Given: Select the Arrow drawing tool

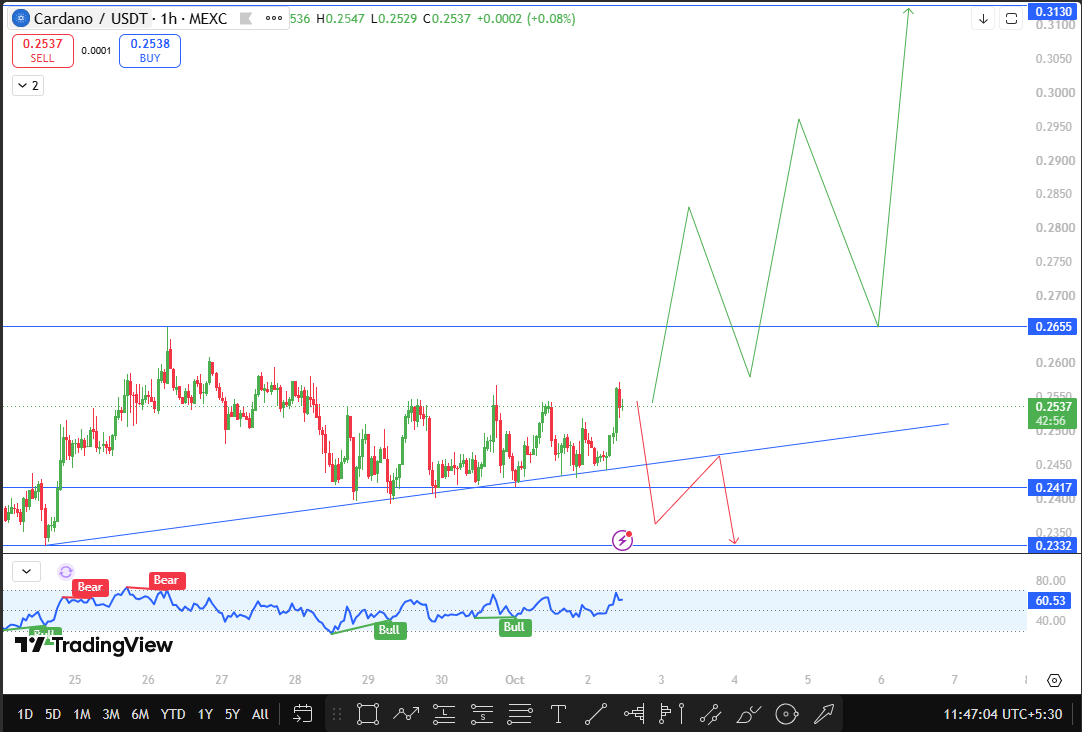Looking at the screenshot, I should [824, 714].
